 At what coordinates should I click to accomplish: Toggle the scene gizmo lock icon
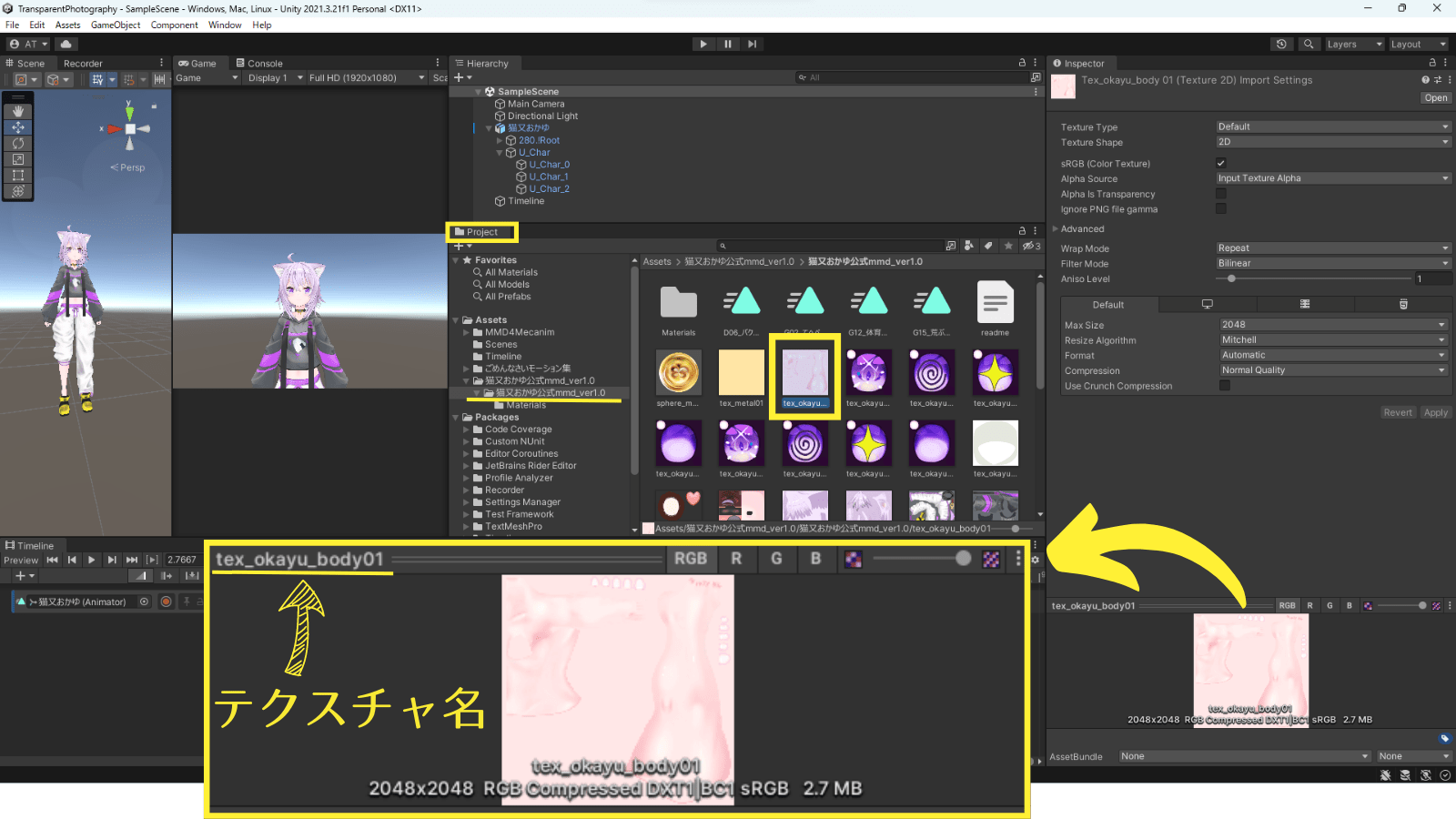155,106
